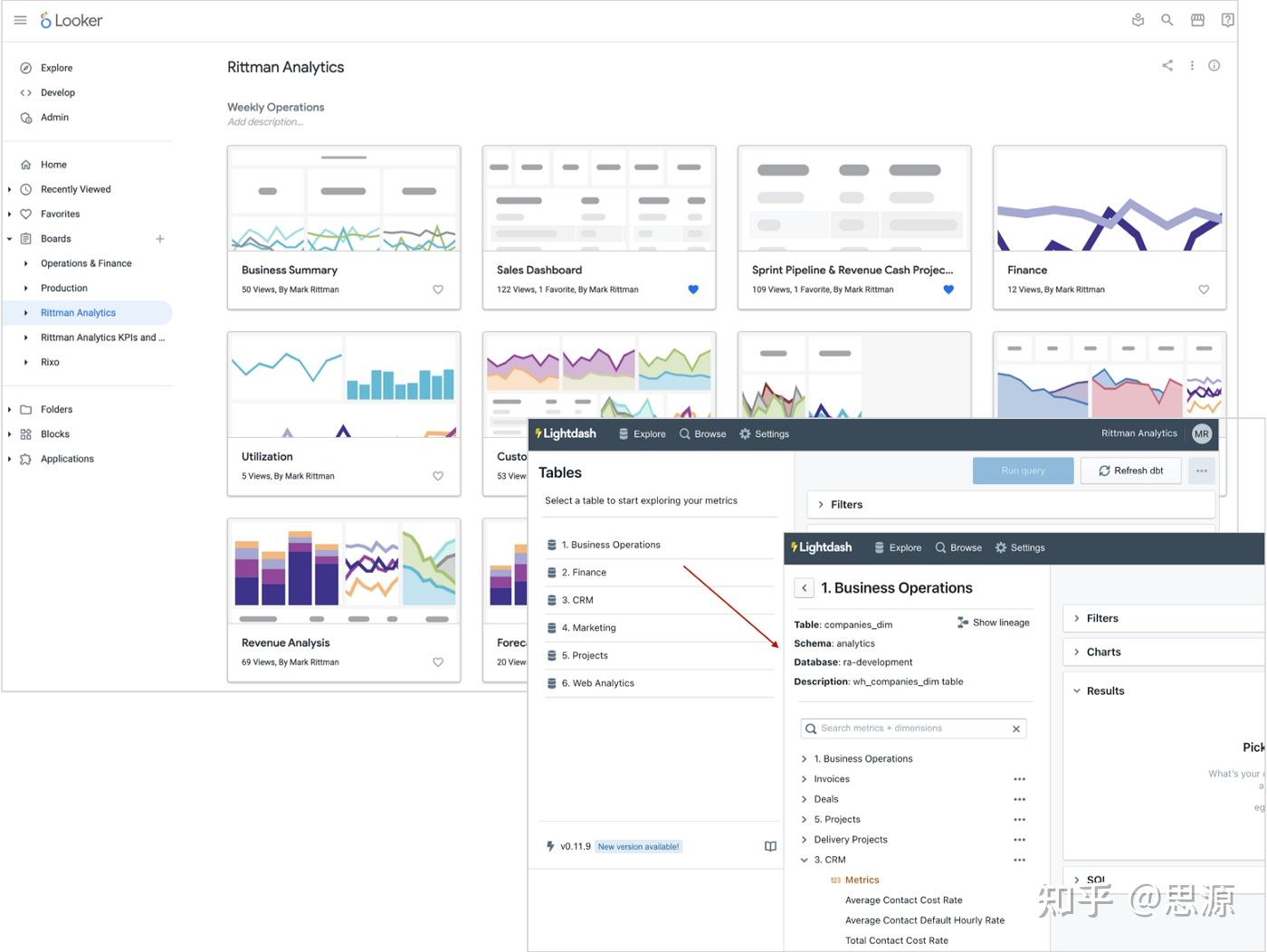The width and height of the screenshot is (1267, 952).
Task: Click the Refresh dbt button
Action: click(1130, 471)
